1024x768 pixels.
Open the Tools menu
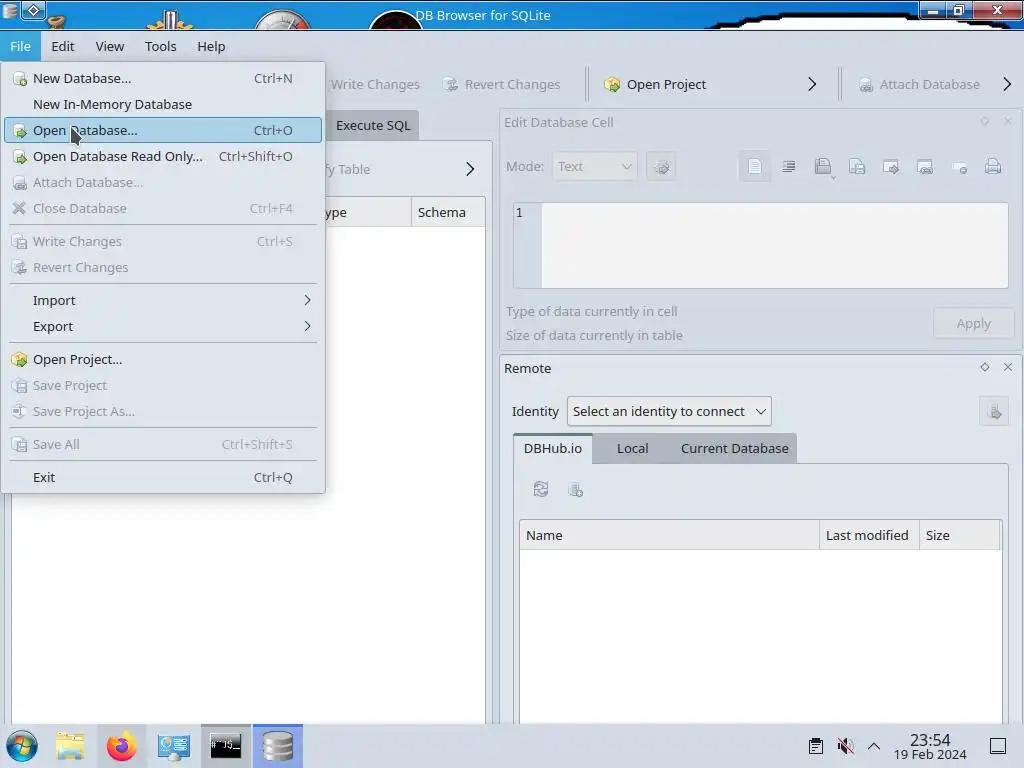pyautogui.click(x=160, y=46)
